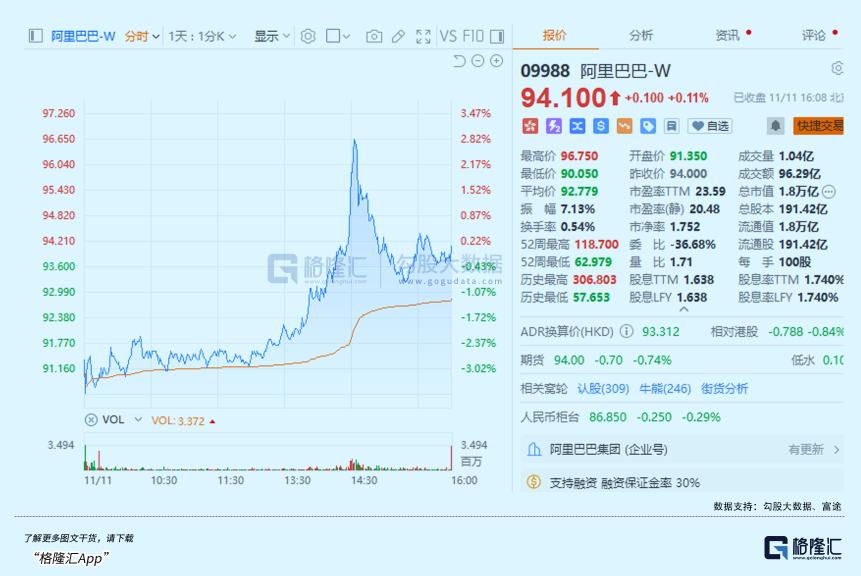The height and width of the screenshot is (576, 861).
Task: Enter fullscreen chart mode
Action: [423, 36]
